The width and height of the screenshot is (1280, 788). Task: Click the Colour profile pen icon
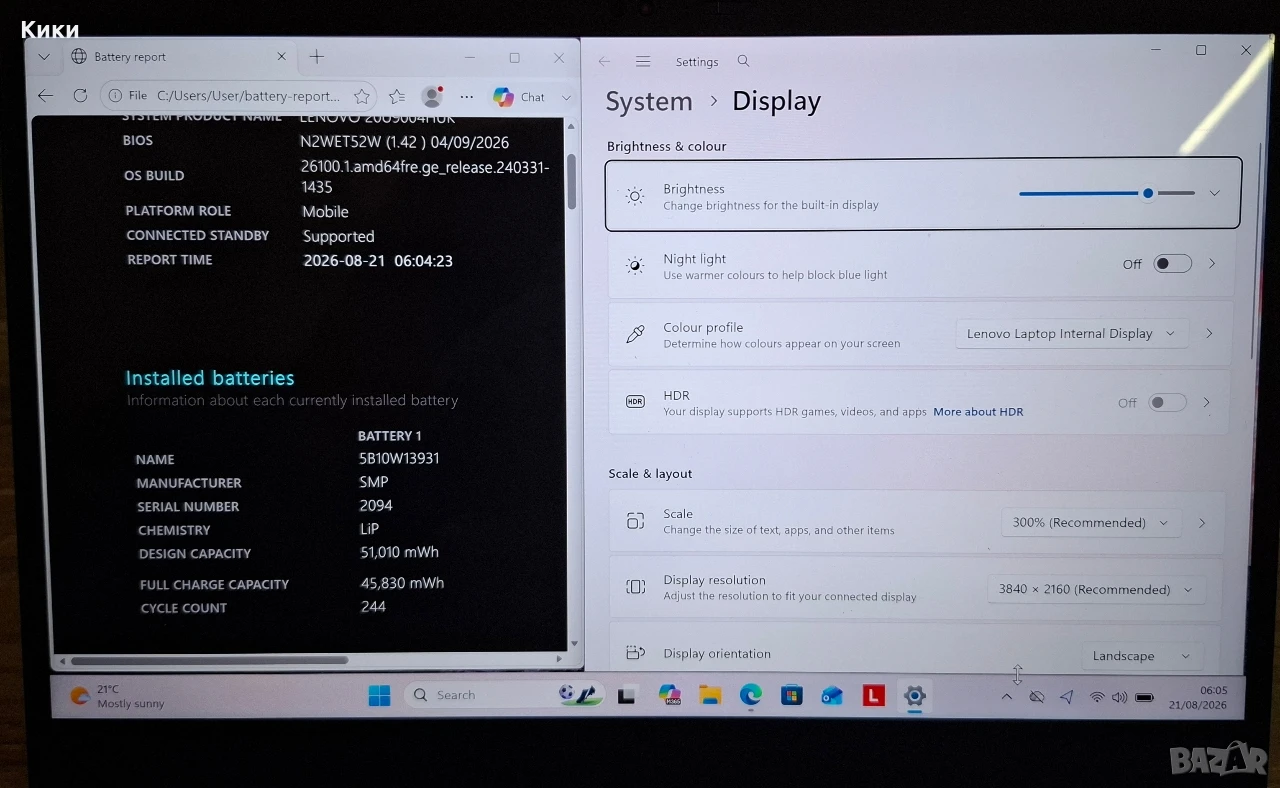pyautogui.click(x=635, y=334)
